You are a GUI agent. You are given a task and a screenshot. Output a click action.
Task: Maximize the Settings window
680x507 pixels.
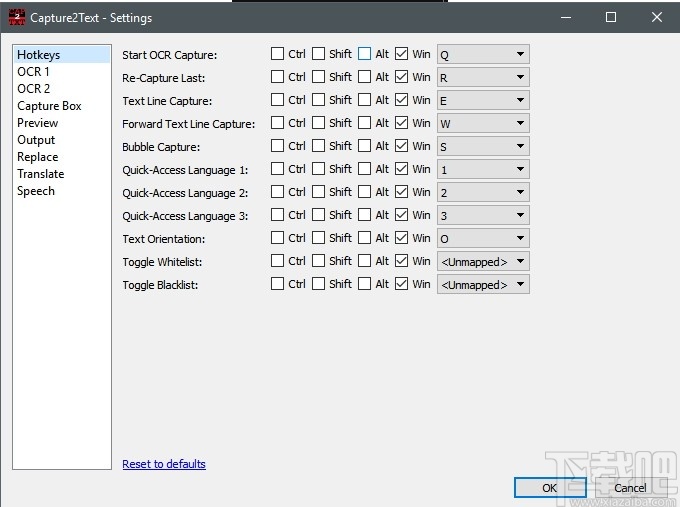point(611,17)
